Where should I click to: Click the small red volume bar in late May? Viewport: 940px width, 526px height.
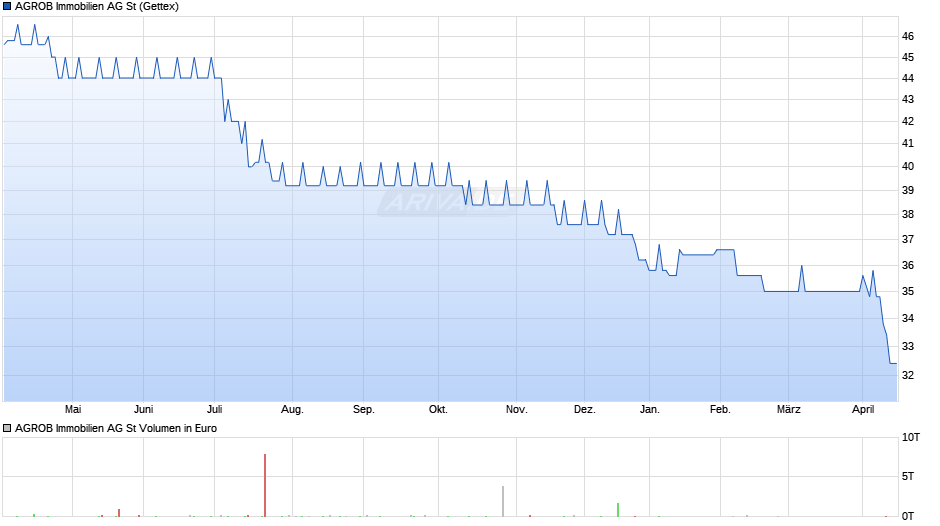click(x=119, y=513)
